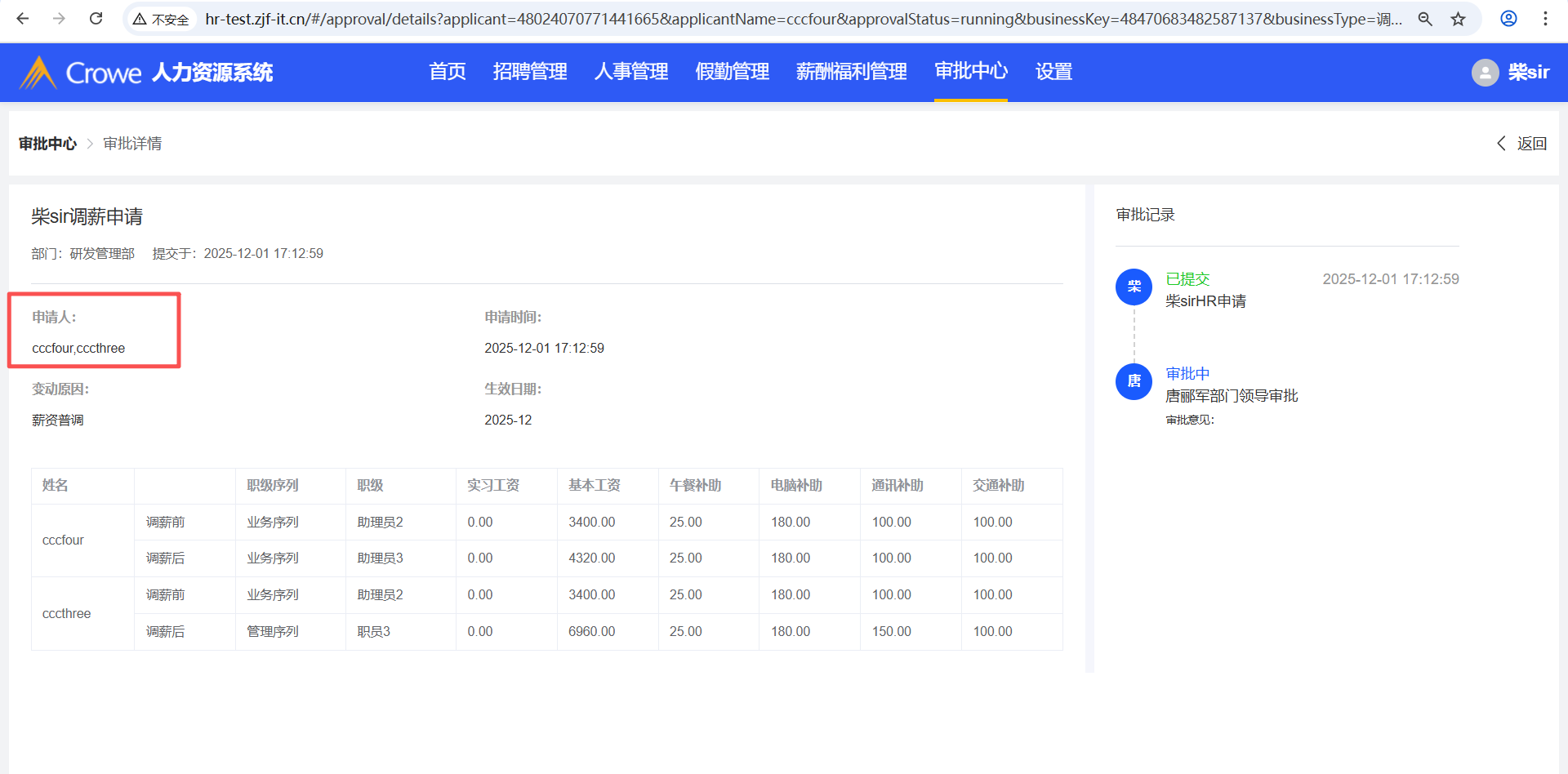Bookmark this page with star icon
Viewport: 1568px width, 774px height.
point(1459,19)
